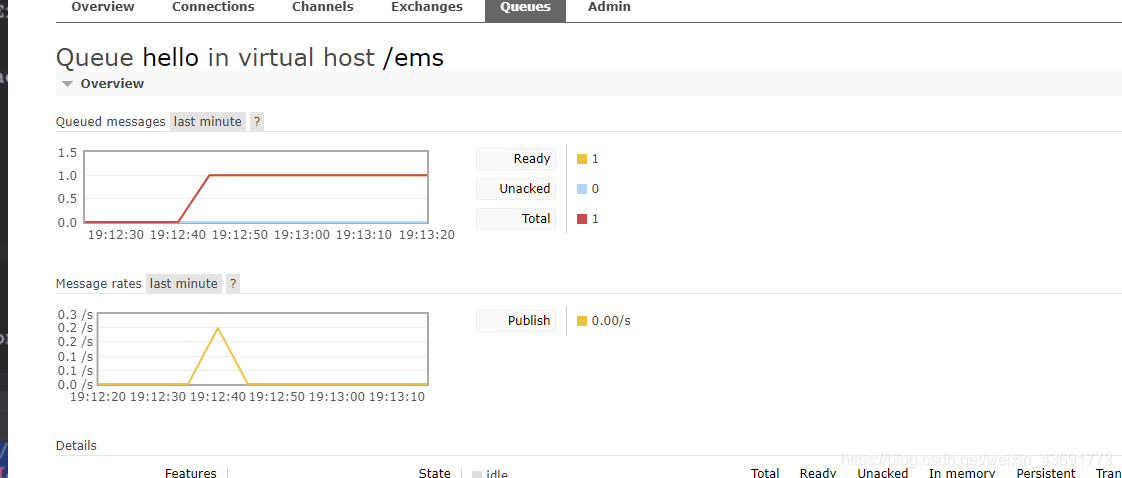The image size is (1122, 478).
Task: Click the 'Features' label in Details
Action: (190, 473)
